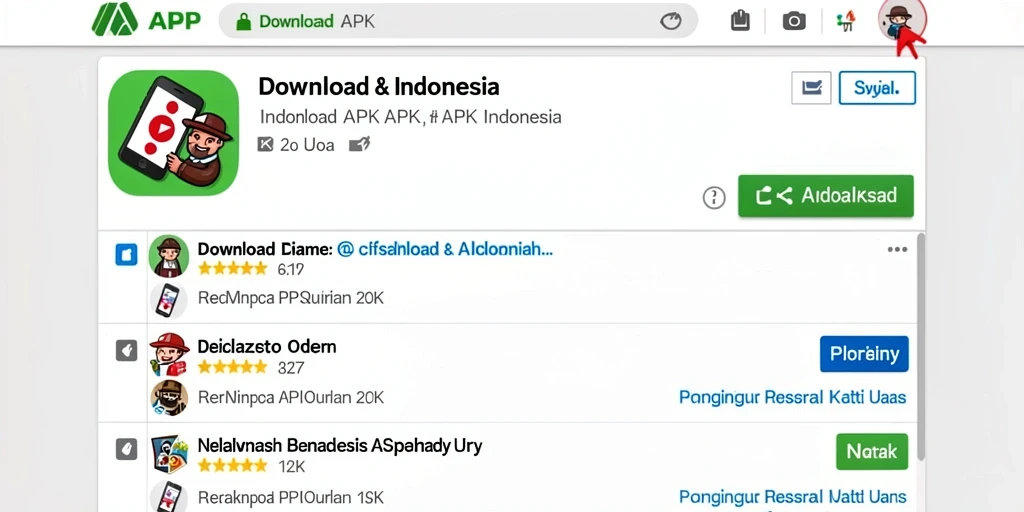Image resolution: width=1024 pixels, height=512 pixels.
Task: Click the green lock icon in address bar
Action: tap(243, 22)
